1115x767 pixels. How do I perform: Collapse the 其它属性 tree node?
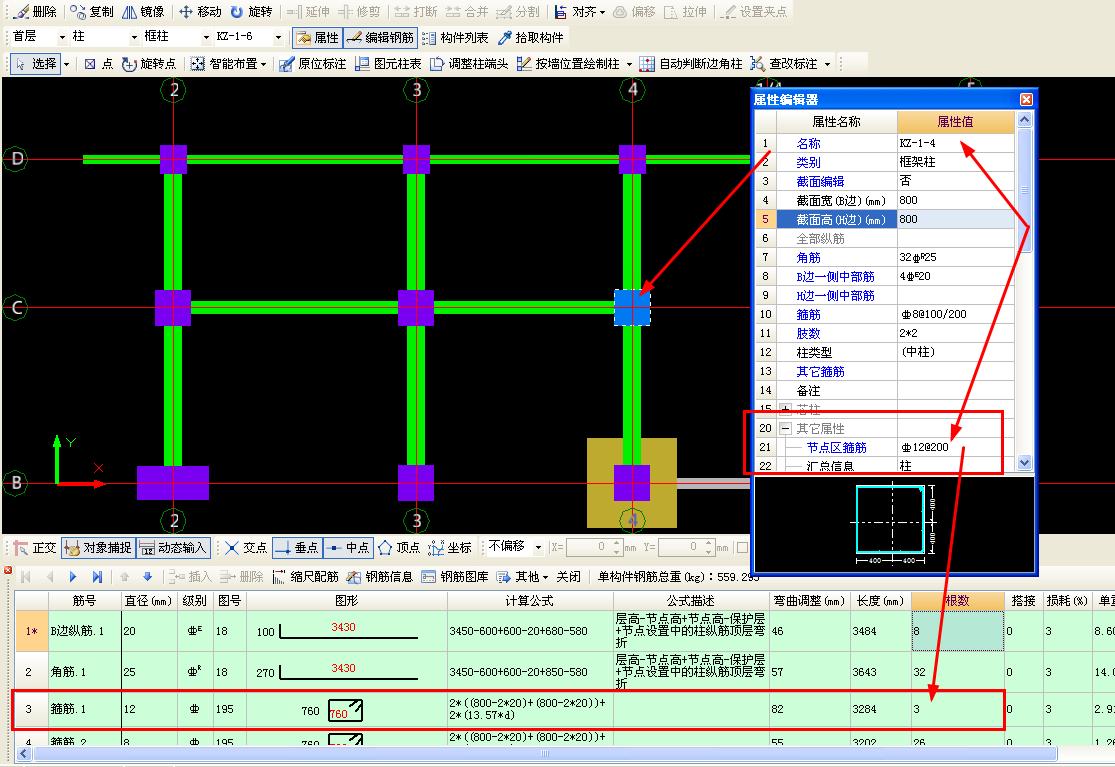tap(786, 428)
